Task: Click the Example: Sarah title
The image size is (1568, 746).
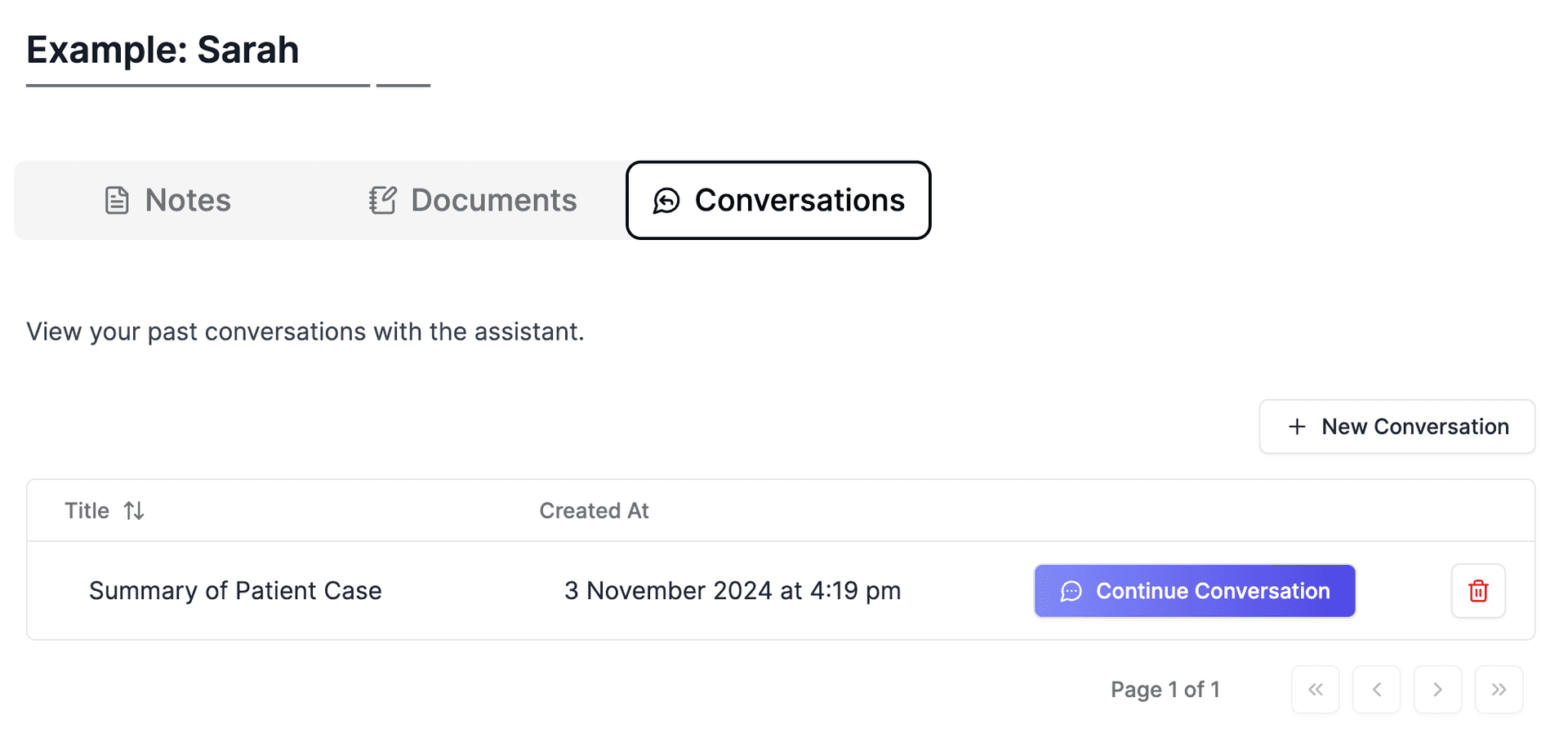Action: pyautogui.click(x=162, y=49)
